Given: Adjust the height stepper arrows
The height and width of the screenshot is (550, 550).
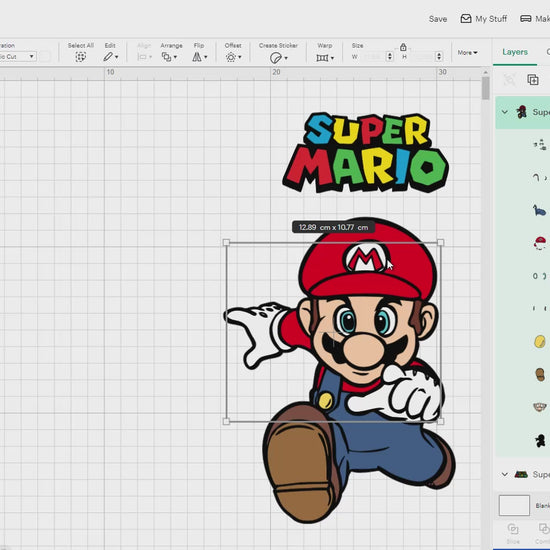Looking at the screenshot, I should pyautogui.click(x=439, y=56).
